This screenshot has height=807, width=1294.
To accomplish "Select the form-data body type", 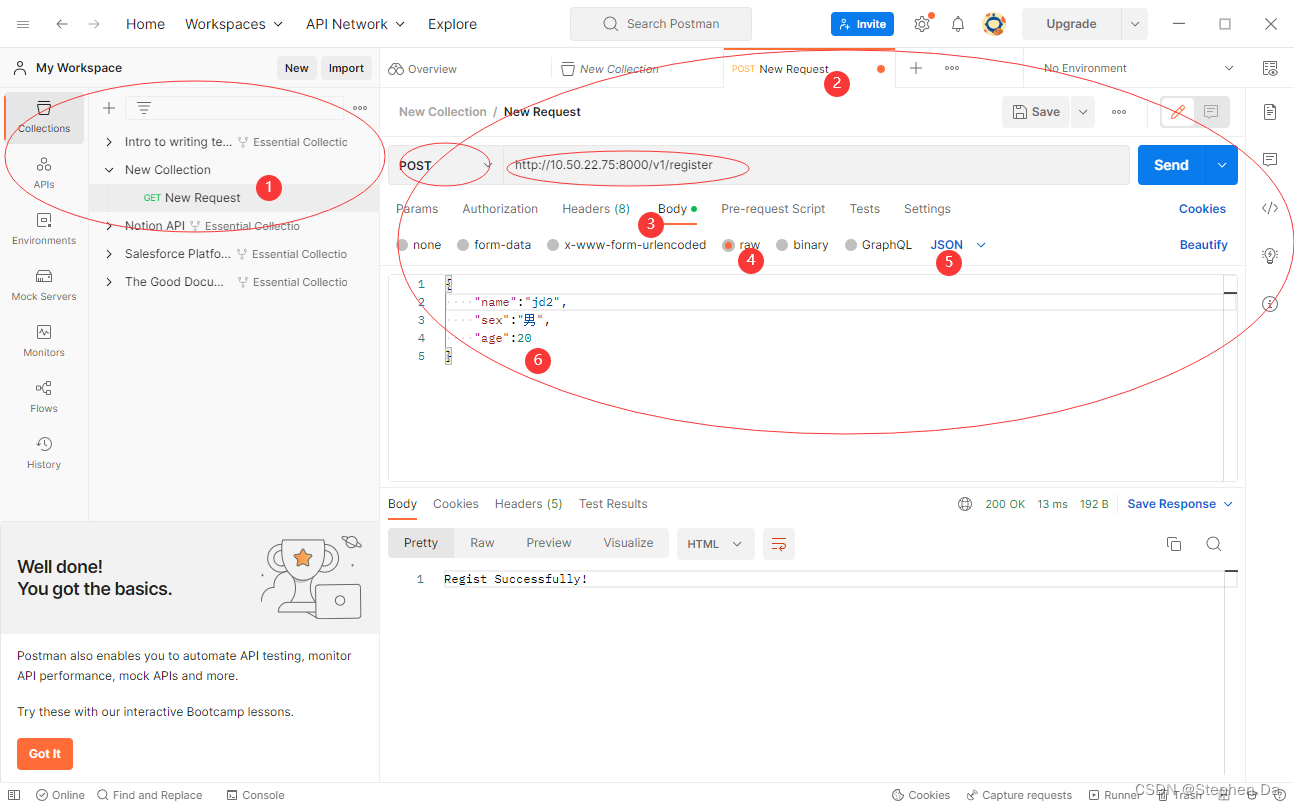I will coord(463,245).
